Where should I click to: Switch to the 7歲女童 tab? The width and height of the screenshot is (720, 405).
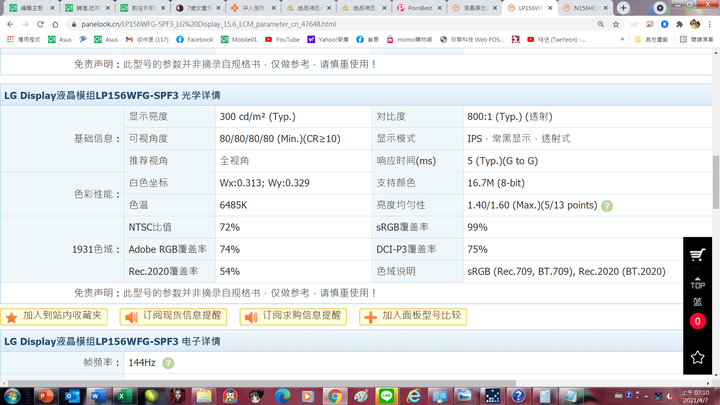point(198,8)
